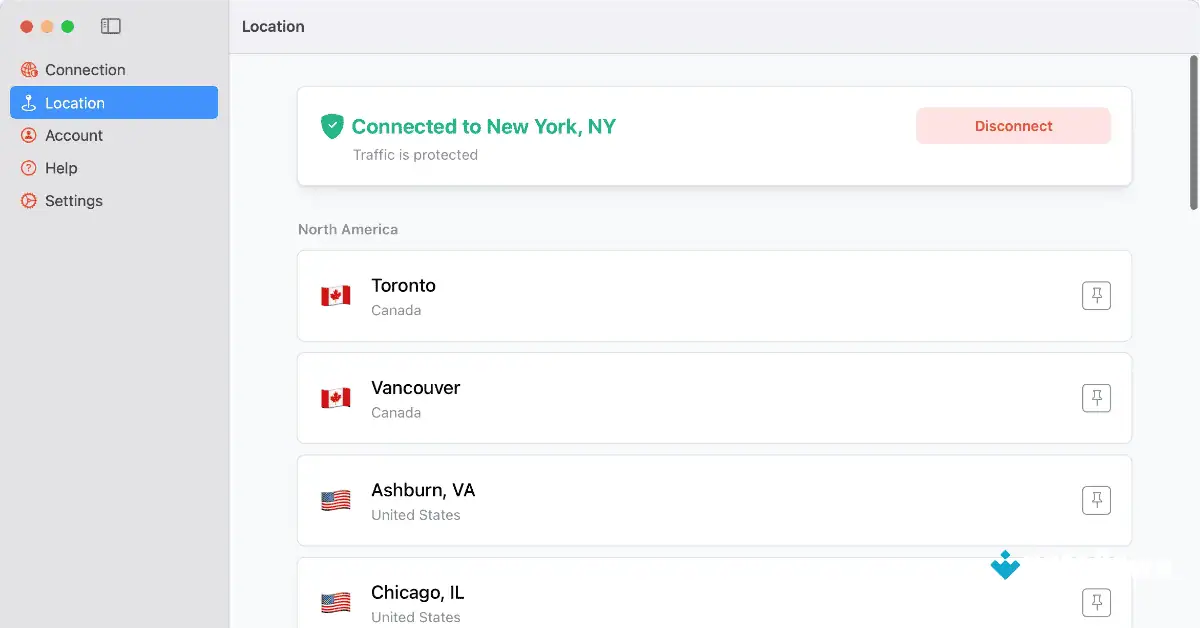Image resolution: width=1200 pixels, height=628 pixels.
Task: Pin the Chicago, IL server location
Action: pos(1096,602)
